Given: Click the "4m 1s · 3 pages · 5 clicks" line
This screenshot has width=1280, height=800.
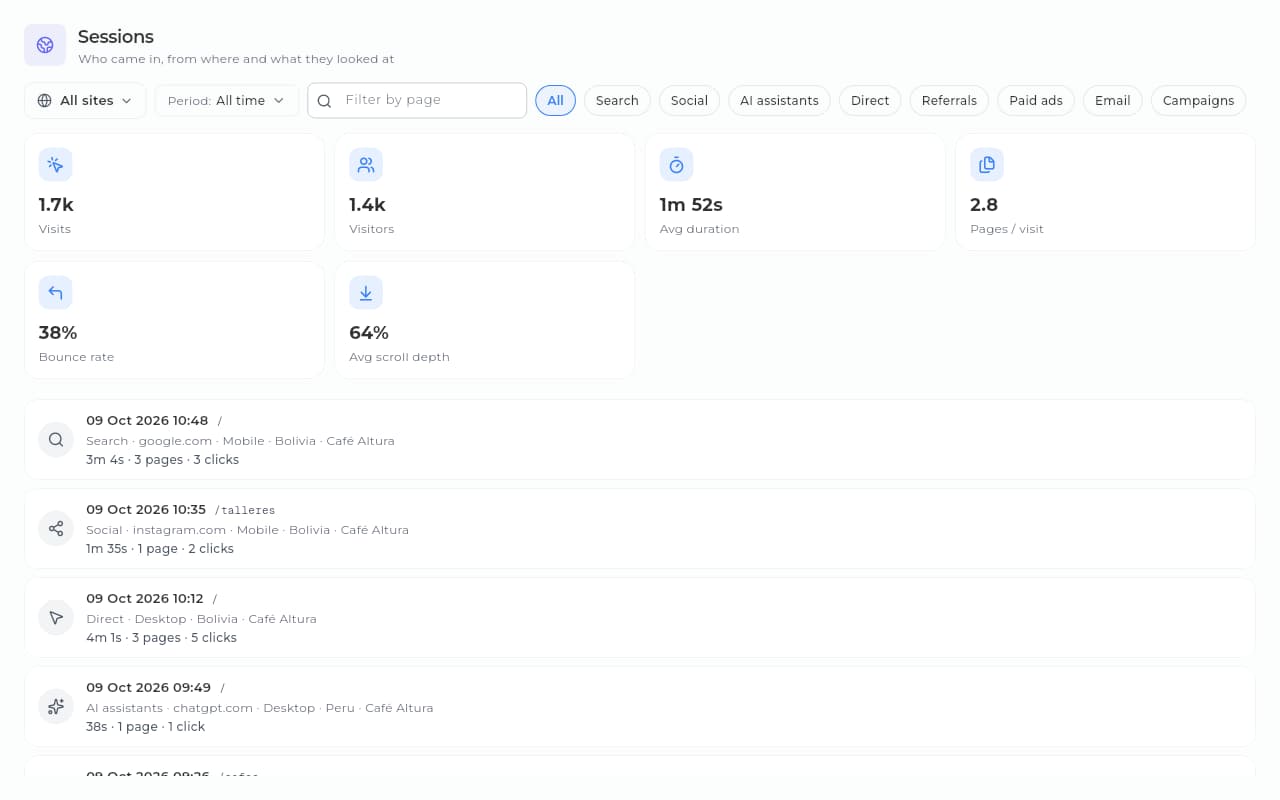Looking at the screenshot, I should pos(161,638).
